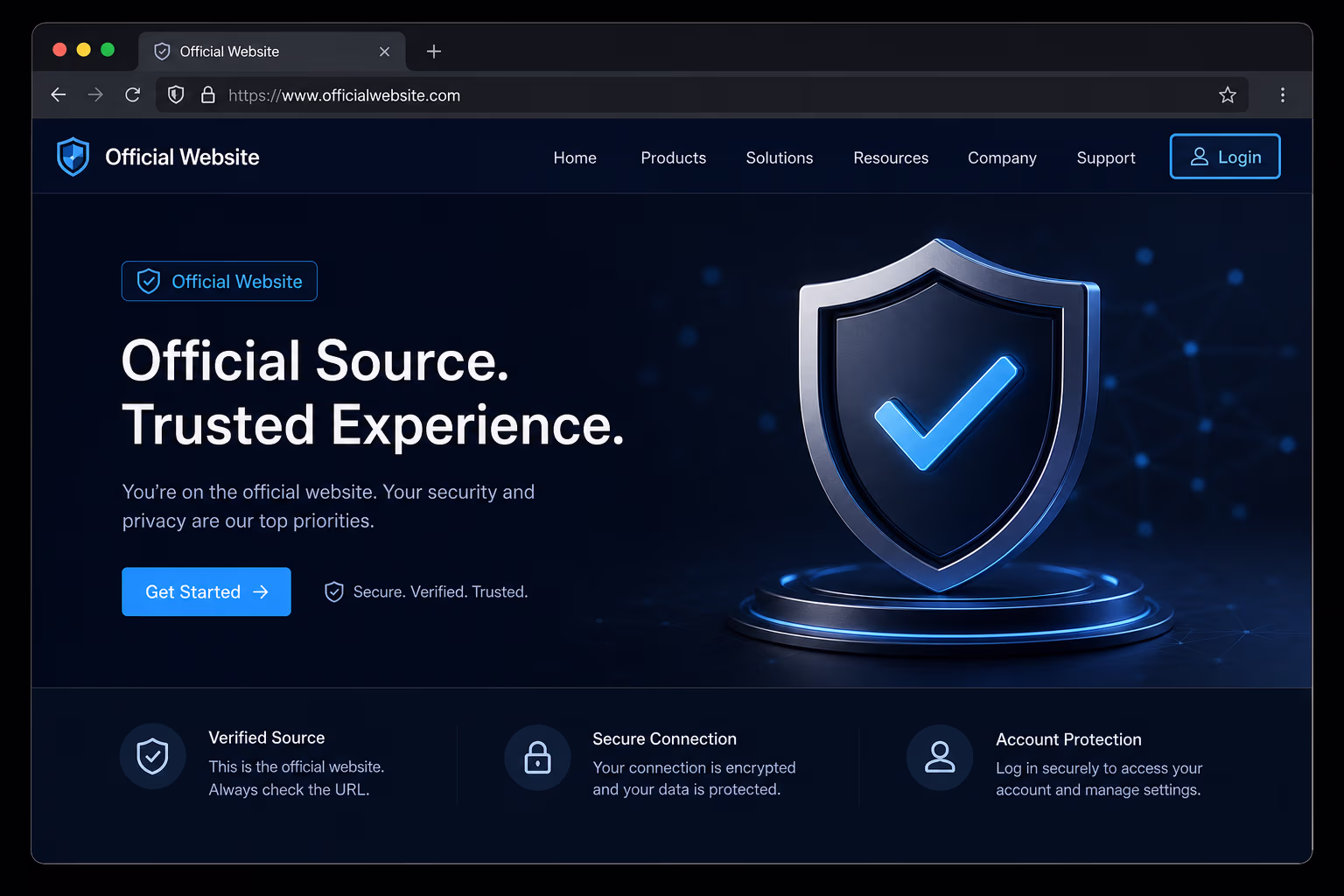Open the Home nav item
1344x896 pixels.
575,158
